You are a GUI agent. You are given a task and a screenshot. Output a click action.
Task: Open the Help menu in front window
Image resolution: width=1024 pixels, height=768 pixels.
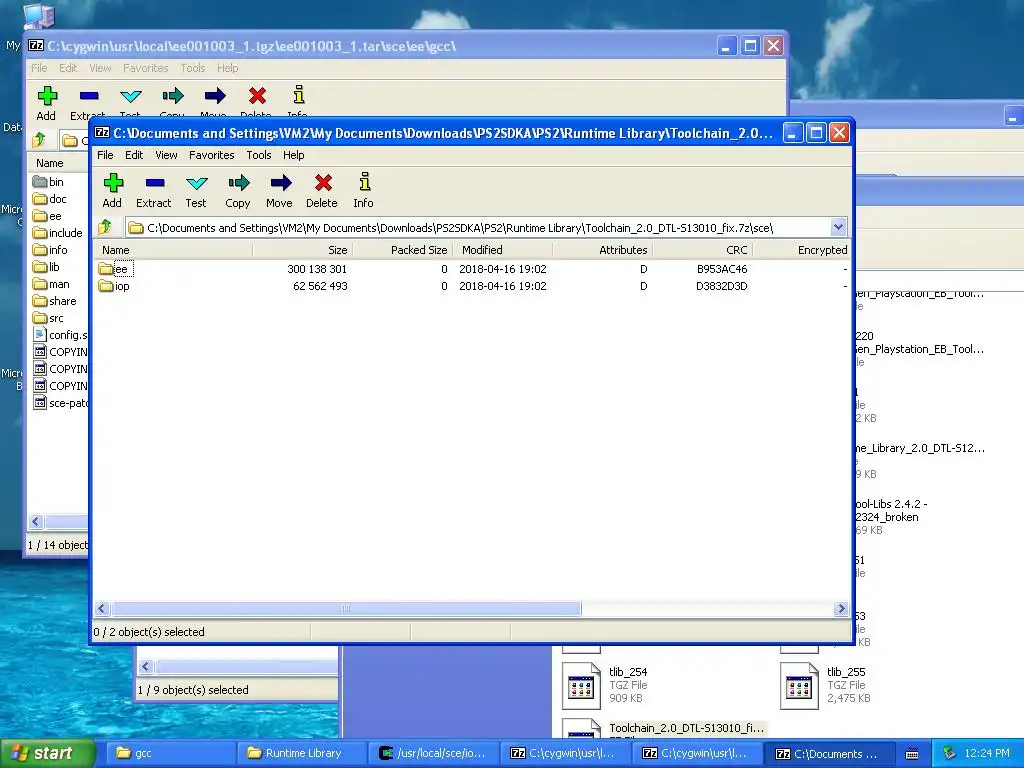coord(293,155)
